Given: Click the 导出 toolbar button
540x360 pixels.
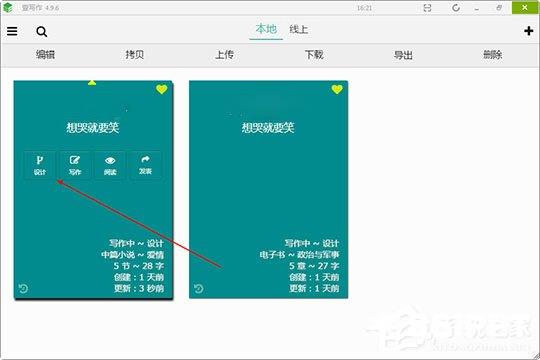Looking at the screenshot, I should click(x=403, y=55).
